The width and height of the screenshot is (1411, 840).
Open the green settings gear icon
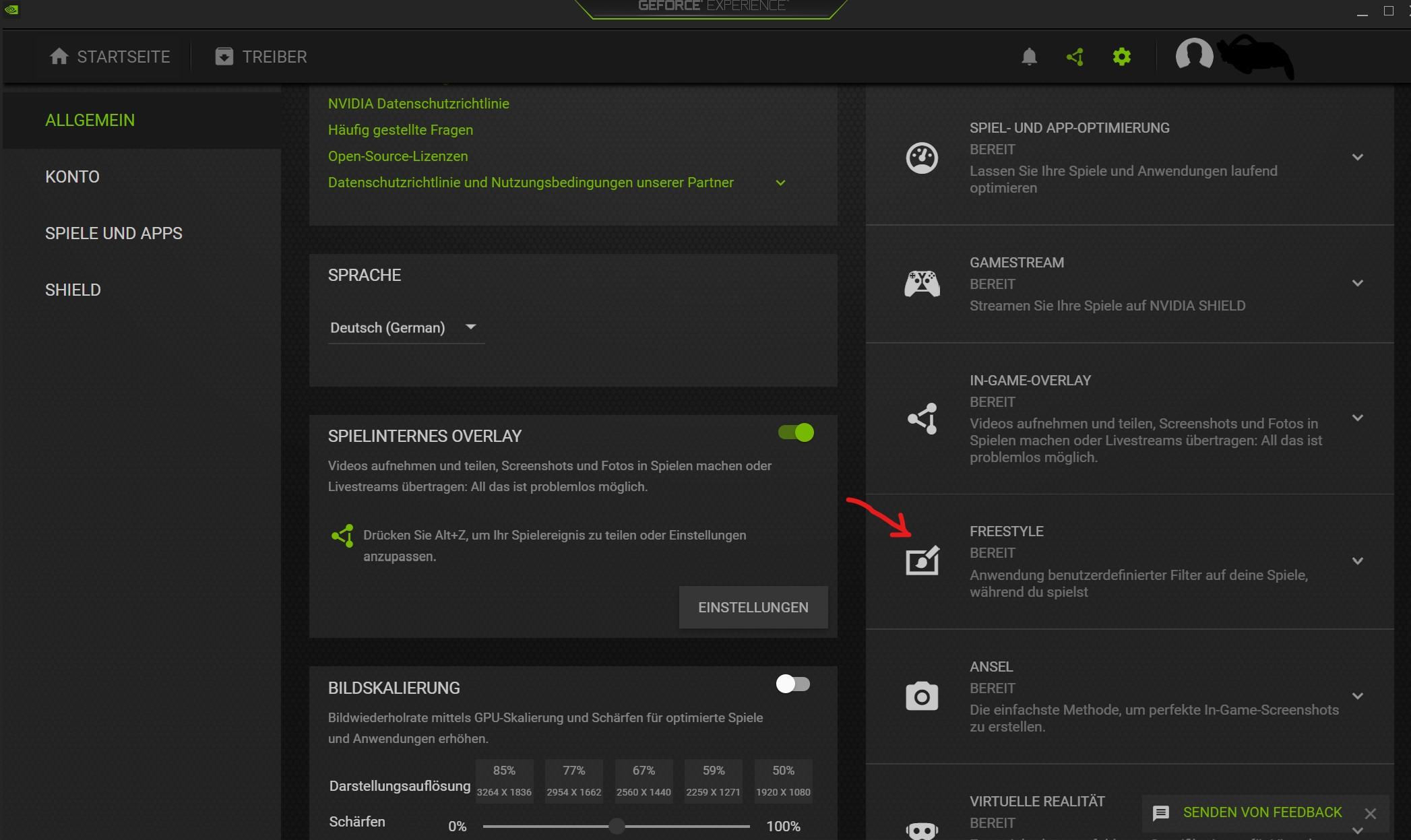[1122, 57]
